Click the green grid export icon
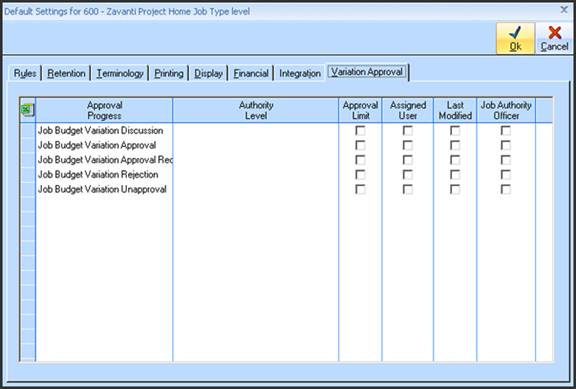Viewport: 576px width, 389px height. pos(28,110)
